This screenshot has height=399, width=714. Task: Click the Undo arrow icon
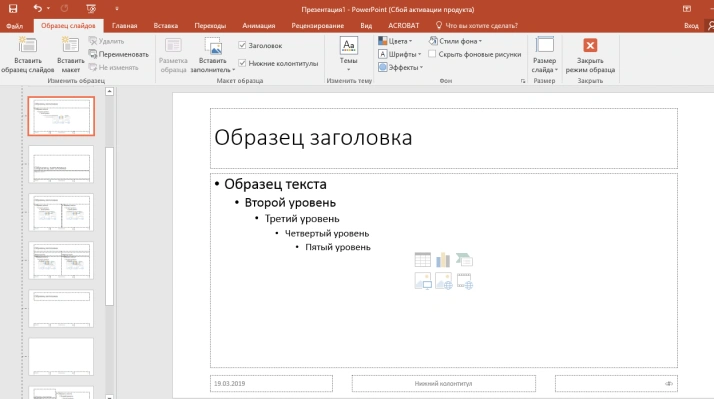tap(38, 8)
